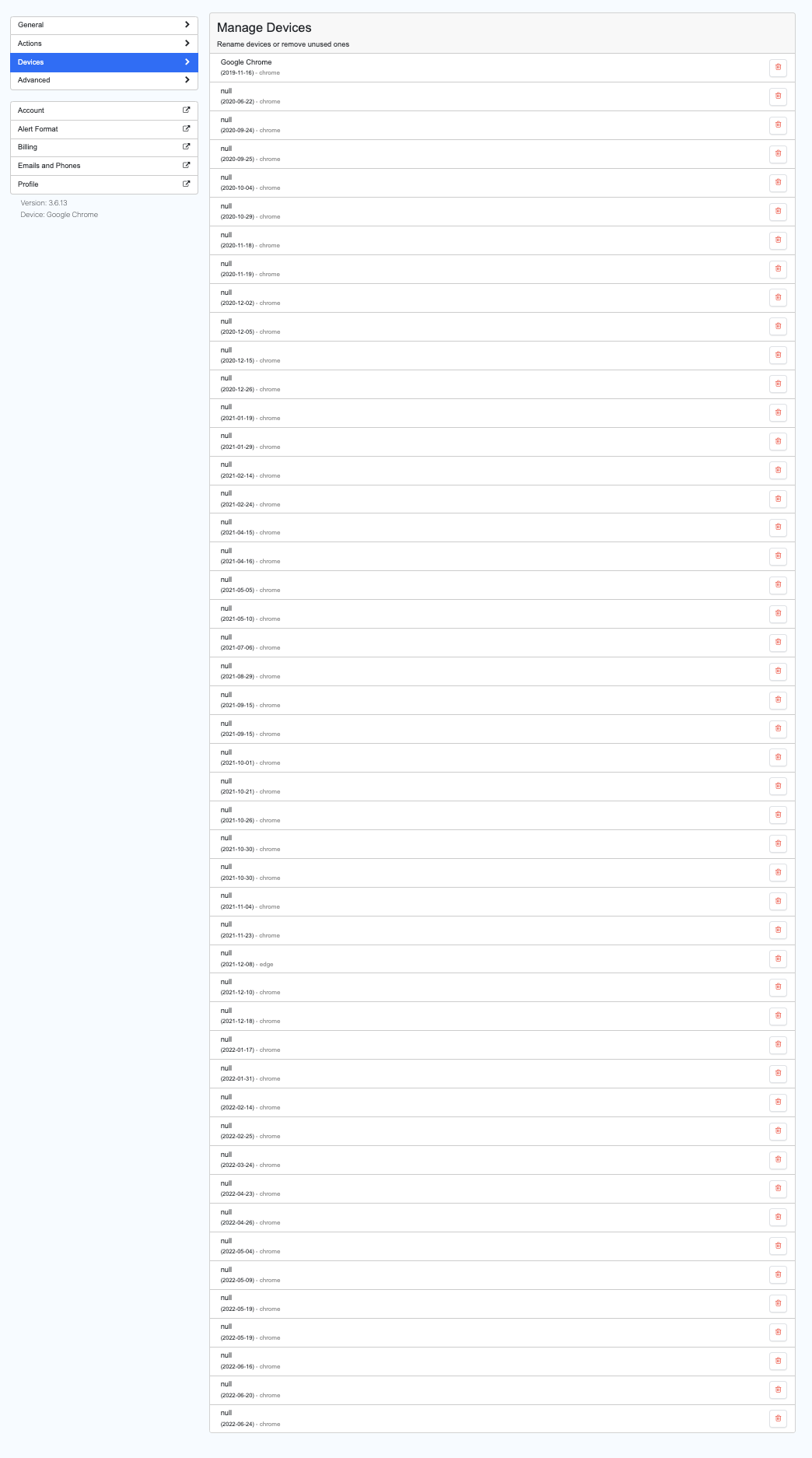Open the Profile link
The image size is (812, 1458).
point(104,184)
